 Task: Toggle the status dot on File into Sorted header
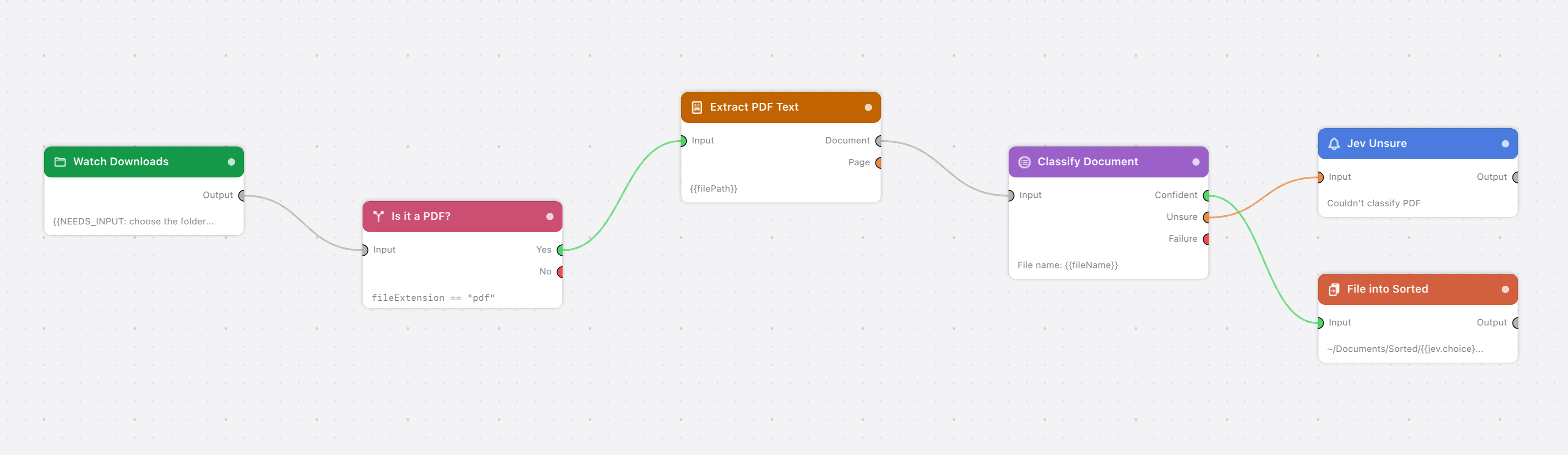(1505, 289)
